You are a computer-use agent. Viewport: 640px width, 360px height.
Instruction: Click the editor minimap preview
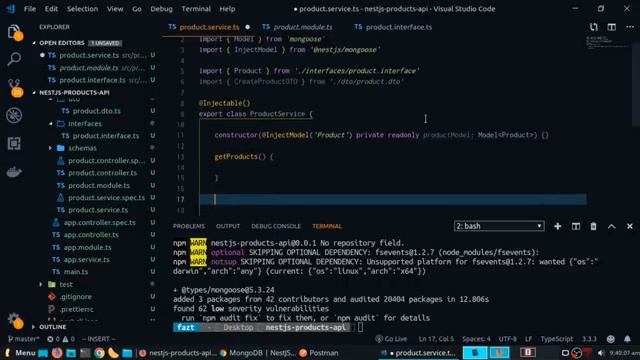[607, 43]
